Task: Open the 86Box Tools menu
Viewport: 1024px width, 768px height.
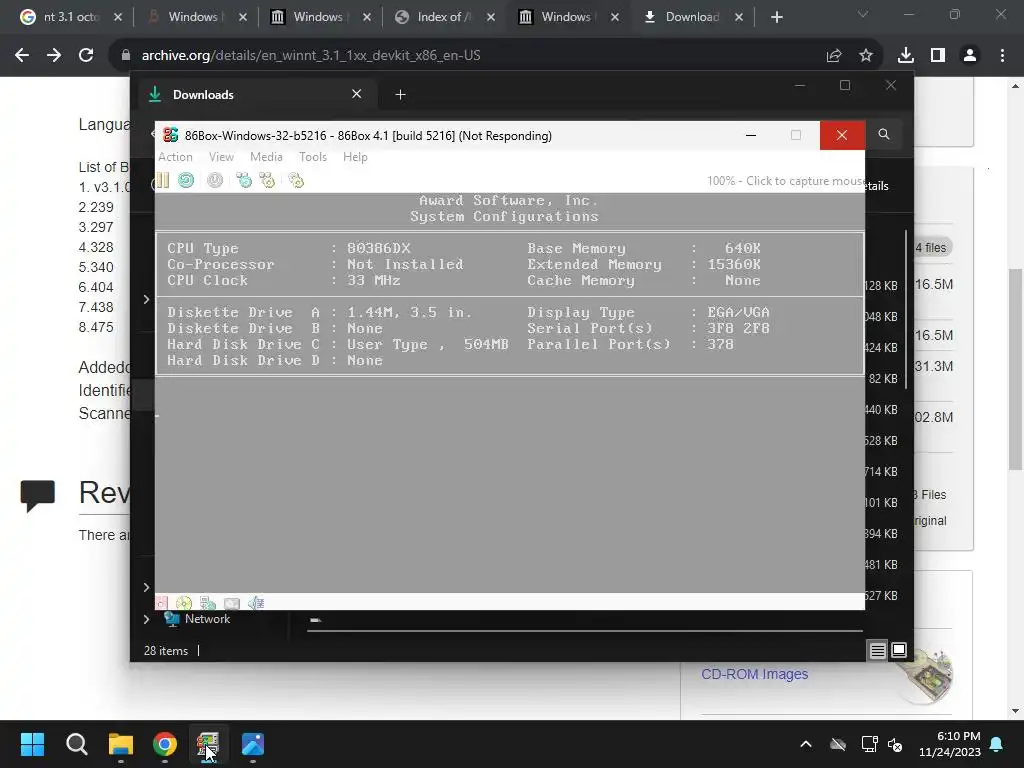Action: click(x=313, y=157)
